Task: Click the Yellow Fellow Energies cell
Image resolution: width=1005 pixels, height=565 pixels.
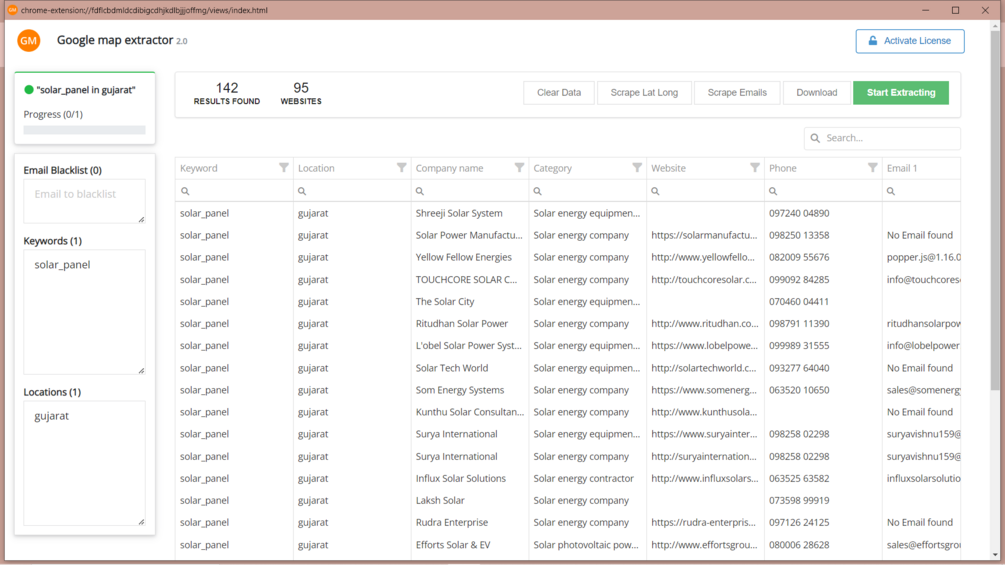Action: tap(470, 258)
